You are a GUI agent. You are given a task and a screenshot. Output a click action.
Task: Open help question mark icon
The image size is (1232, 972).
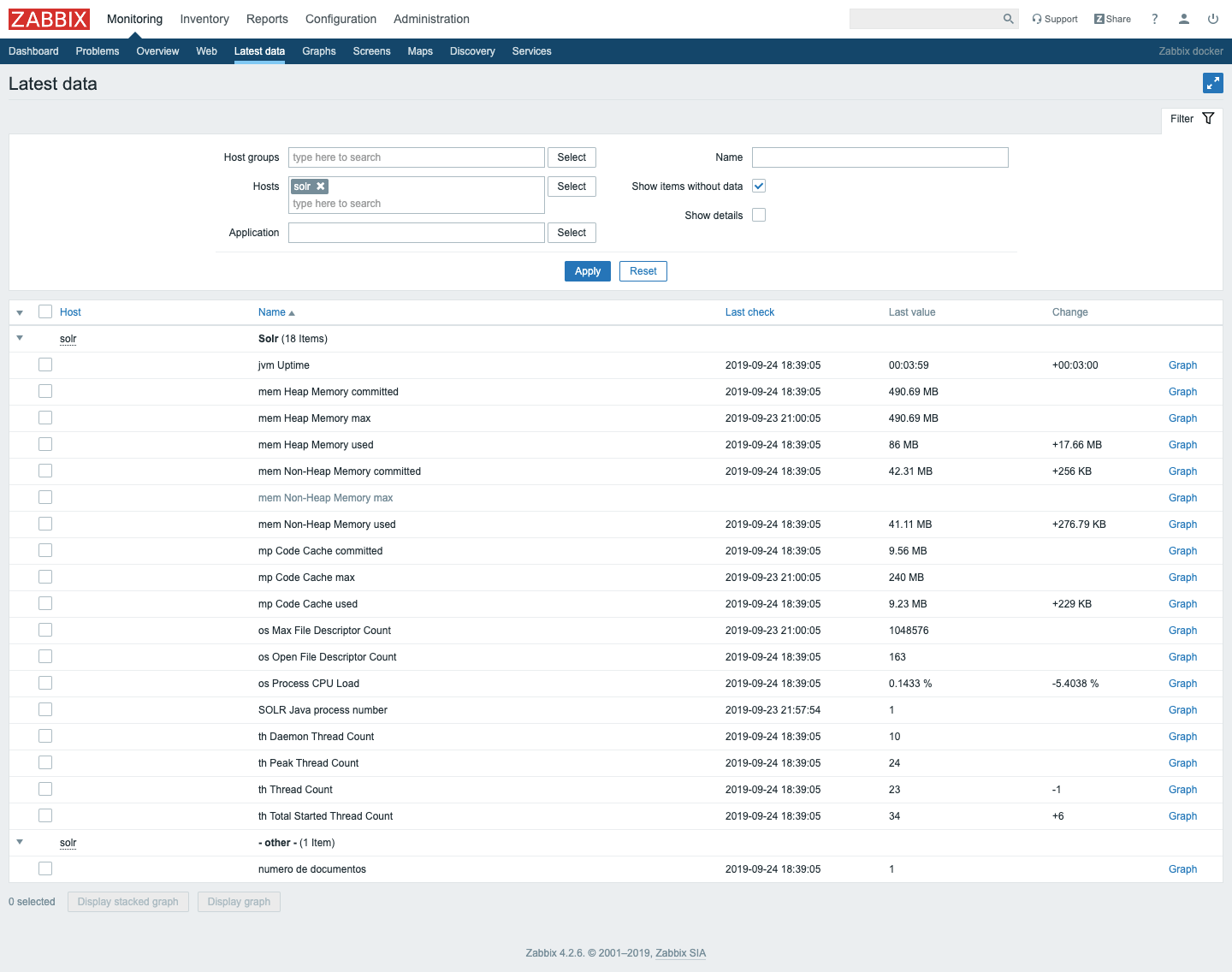coord(1154,19)
